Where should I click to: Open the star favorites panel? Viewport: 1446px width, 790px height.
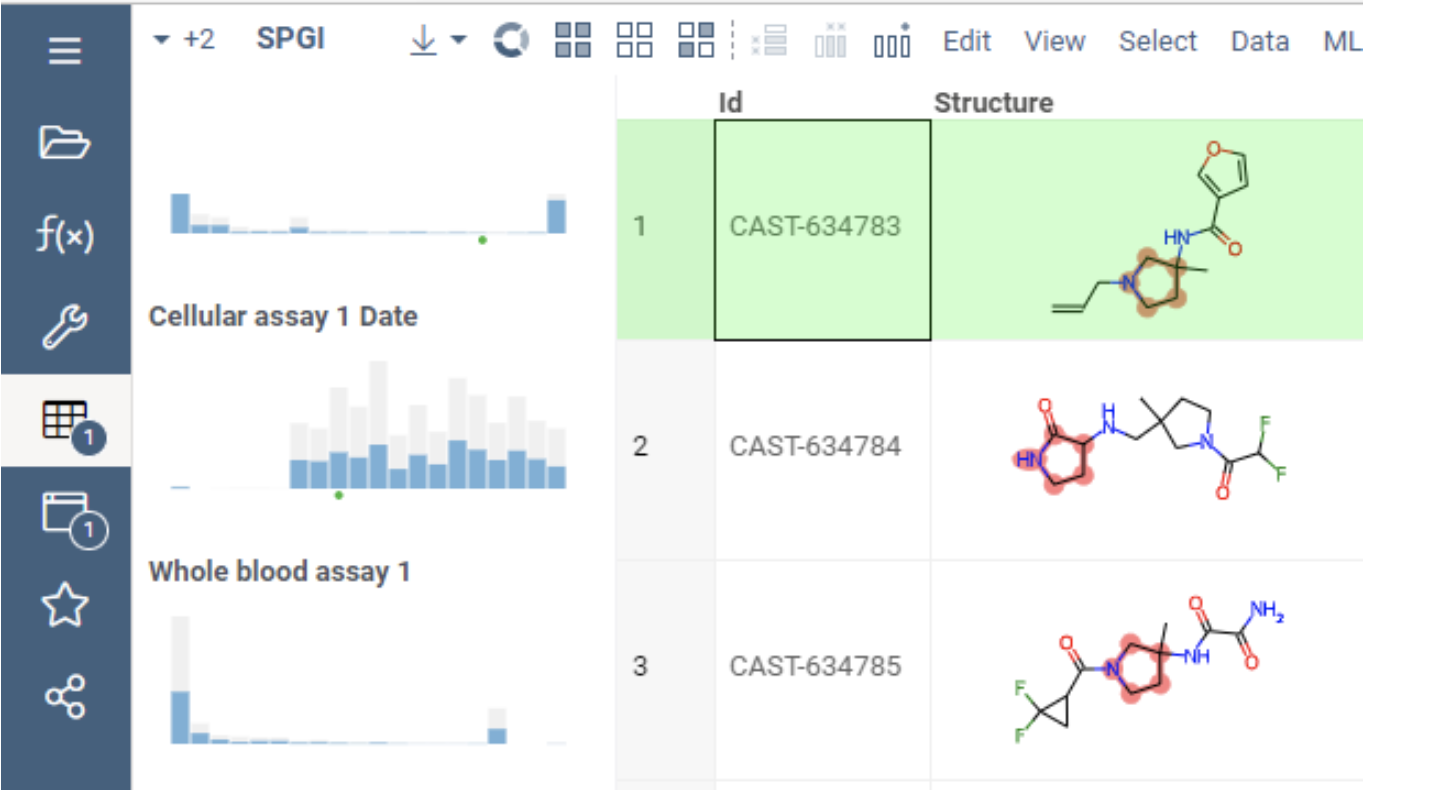65,603
